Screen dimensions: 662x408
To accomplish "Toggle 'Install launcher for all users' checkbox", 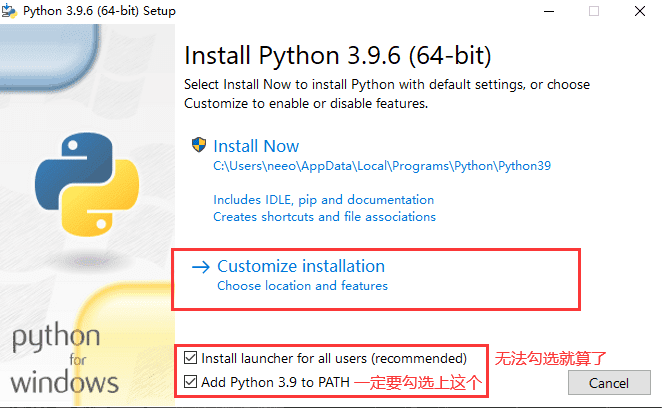I will point(190,358).
